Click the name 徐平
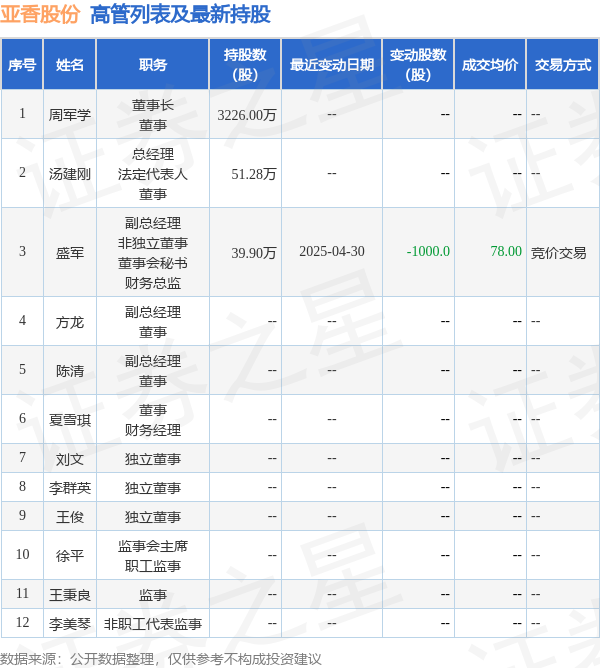Screen dimensions: 600x668 [x=70, y=556]
